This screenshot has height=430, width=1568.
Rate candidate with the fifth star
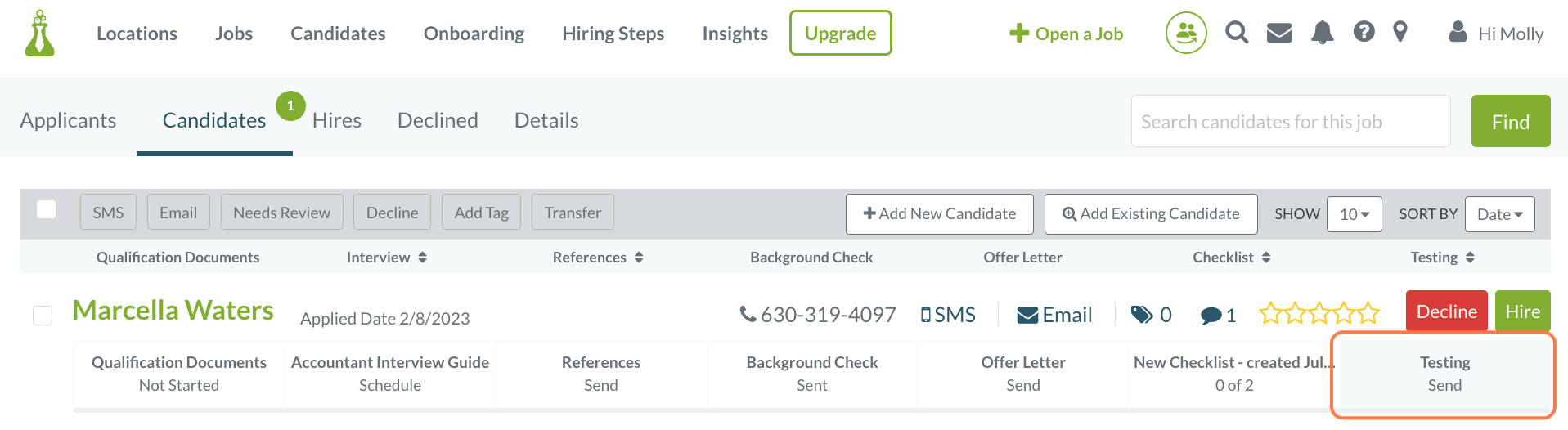point(1368,313)
